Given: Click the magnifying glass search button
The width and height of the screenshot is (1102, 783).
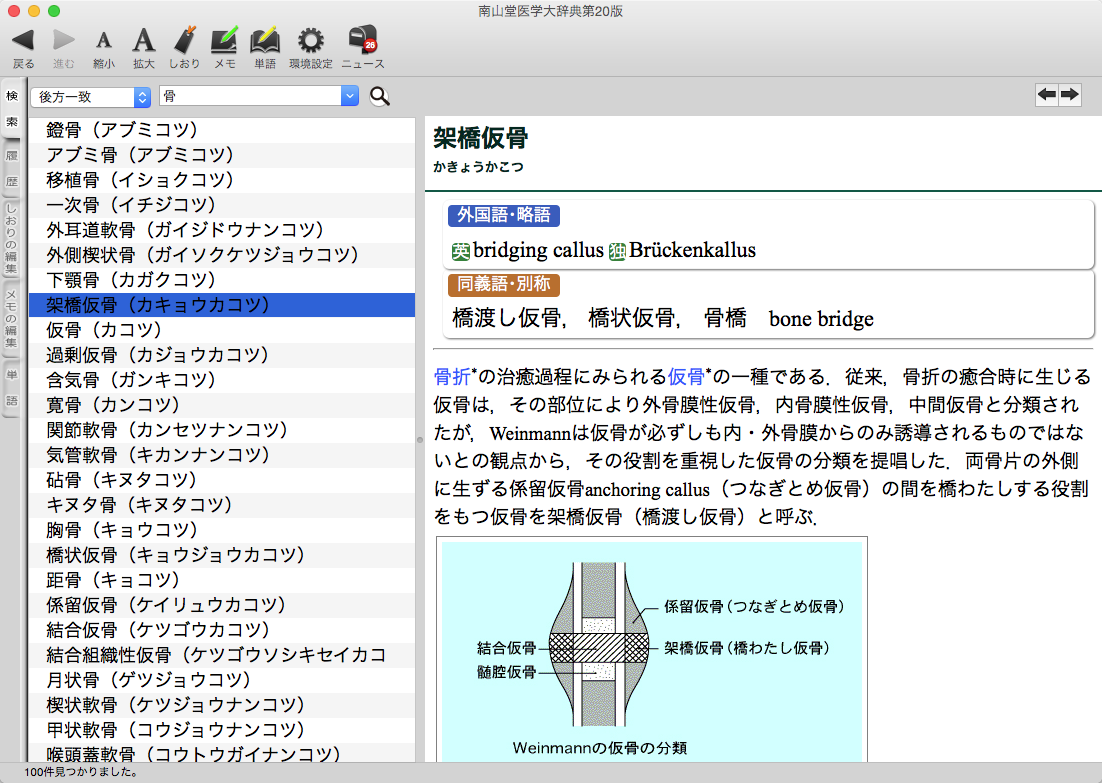Looking at the screenshot, I should pos(380,96).
